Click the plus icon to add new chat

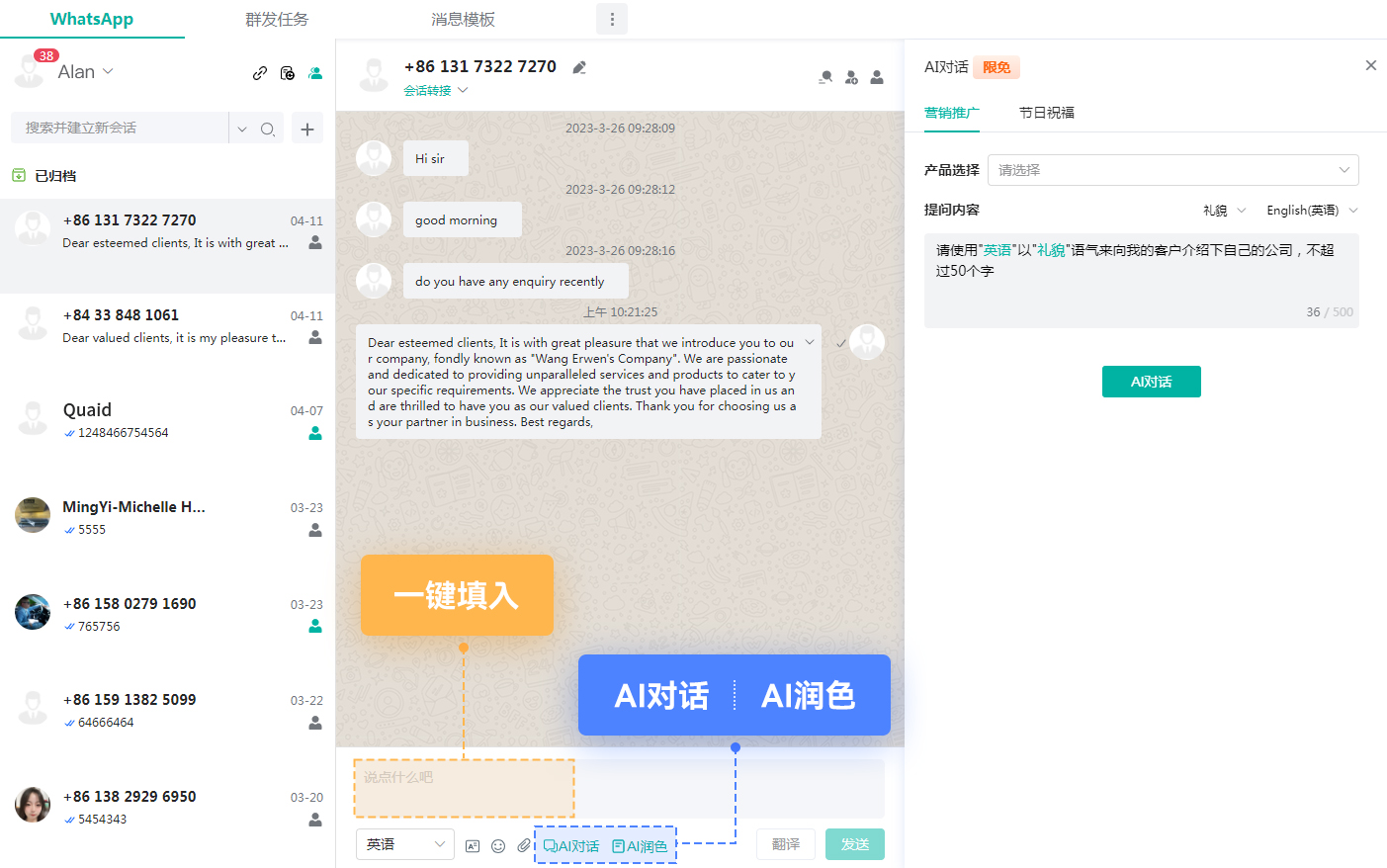coord(307,129)
